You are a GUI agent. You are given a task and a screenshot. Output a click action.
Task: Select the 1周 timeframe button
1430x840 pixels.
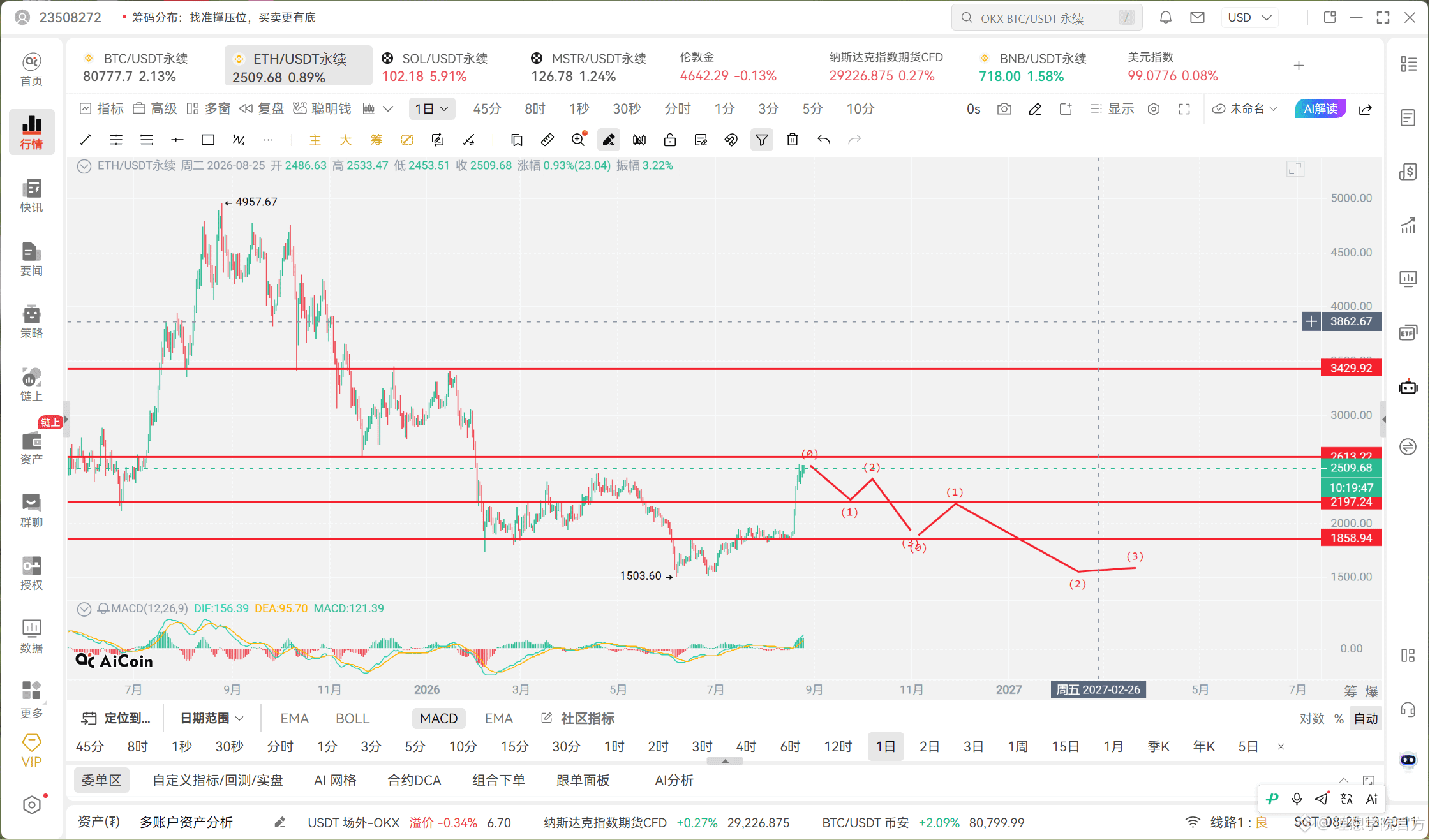(1018, 746)
